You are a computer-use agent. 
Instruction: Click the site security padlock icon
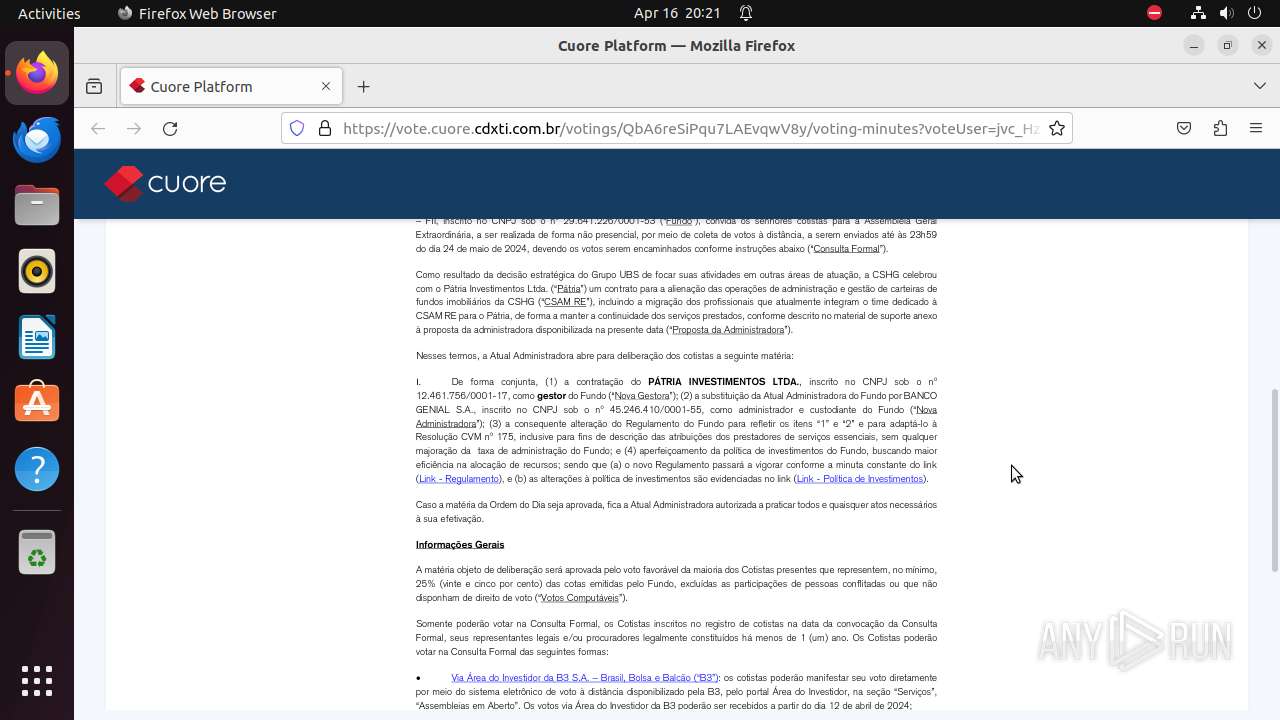coord(324,128)
